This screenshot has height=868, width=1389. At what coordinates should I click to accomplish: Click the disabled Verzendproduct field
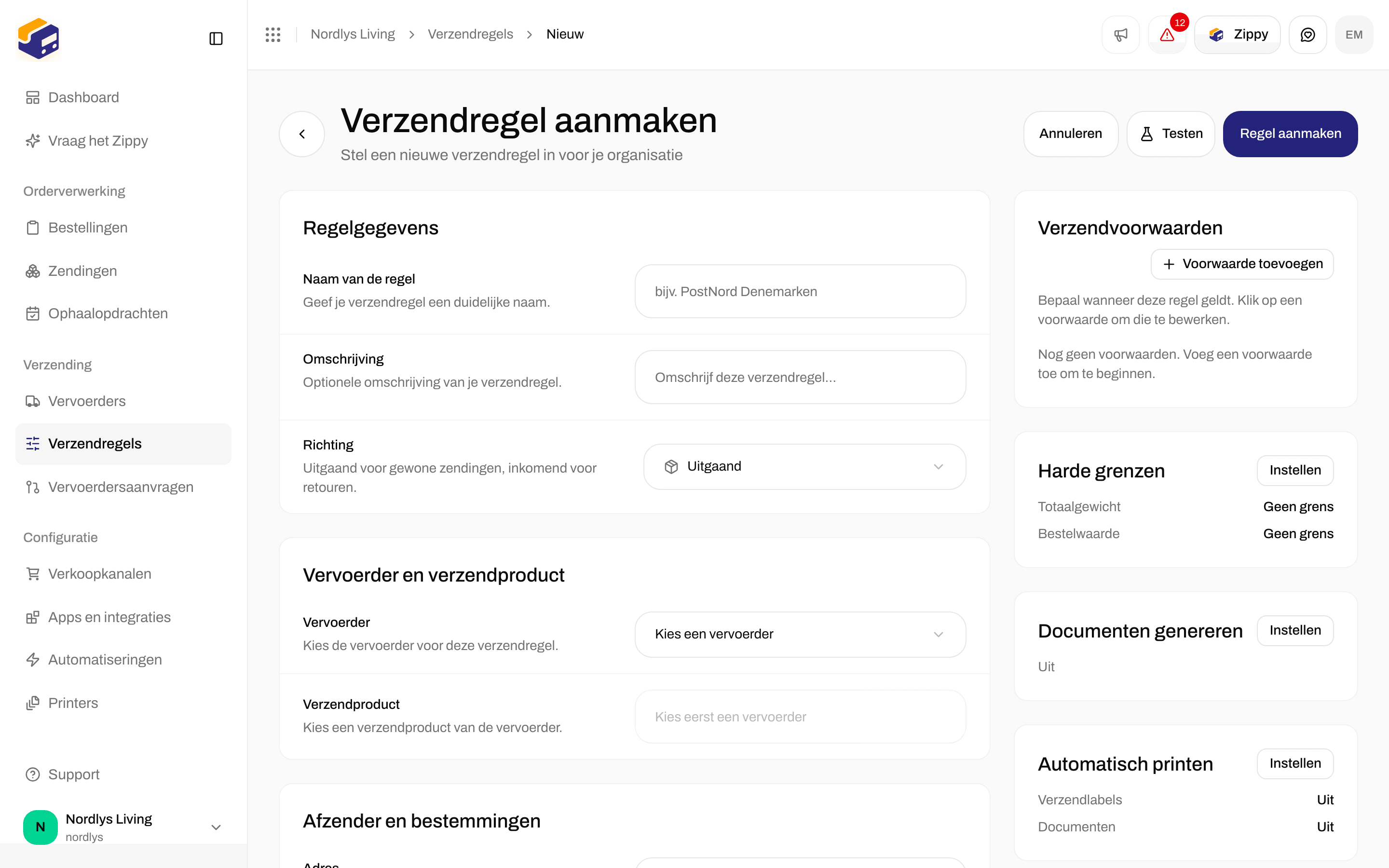(800, 717)
